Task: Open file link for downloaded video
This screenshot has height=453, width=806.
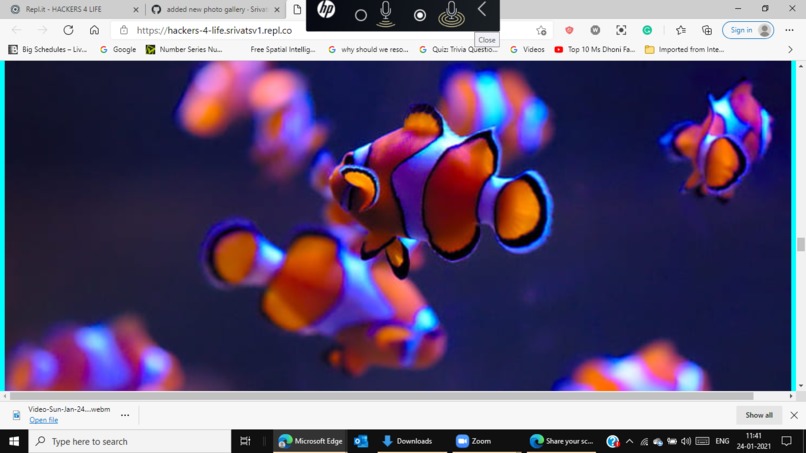Action: click(x=44, y=420)
